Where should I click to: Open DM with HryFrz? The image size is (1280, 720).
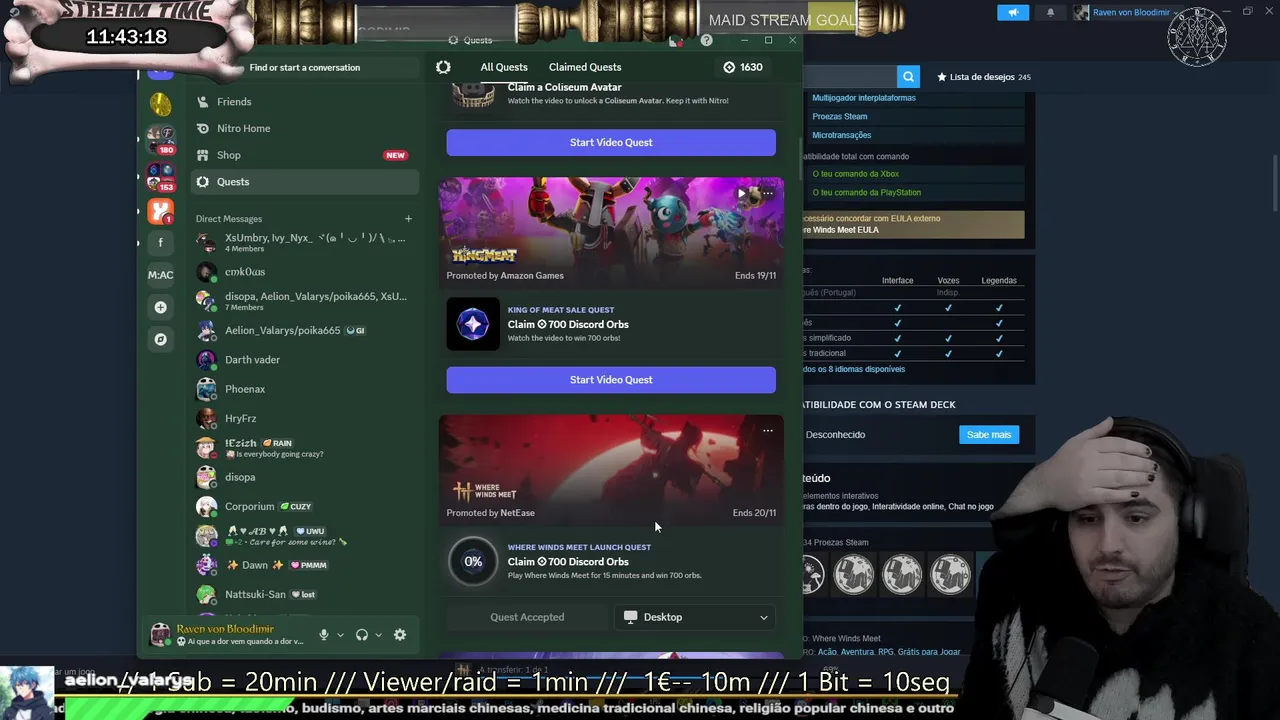[x=305, y=418]
